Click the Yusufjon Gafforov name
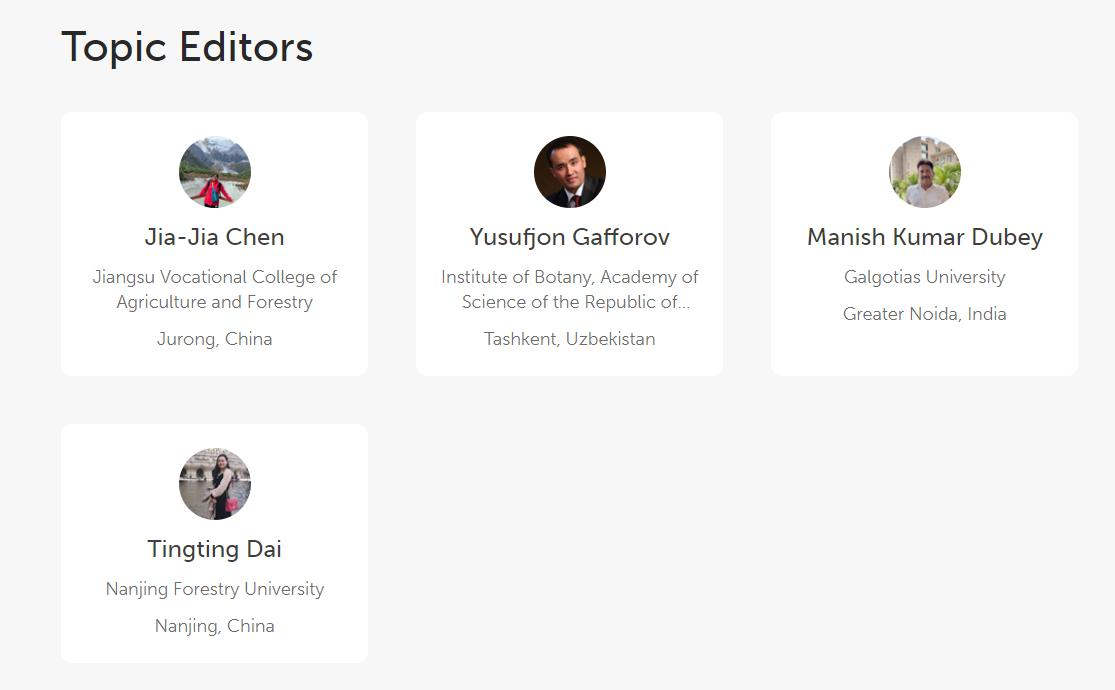This screenshot has width=1115, height=690. click(570, 237)
